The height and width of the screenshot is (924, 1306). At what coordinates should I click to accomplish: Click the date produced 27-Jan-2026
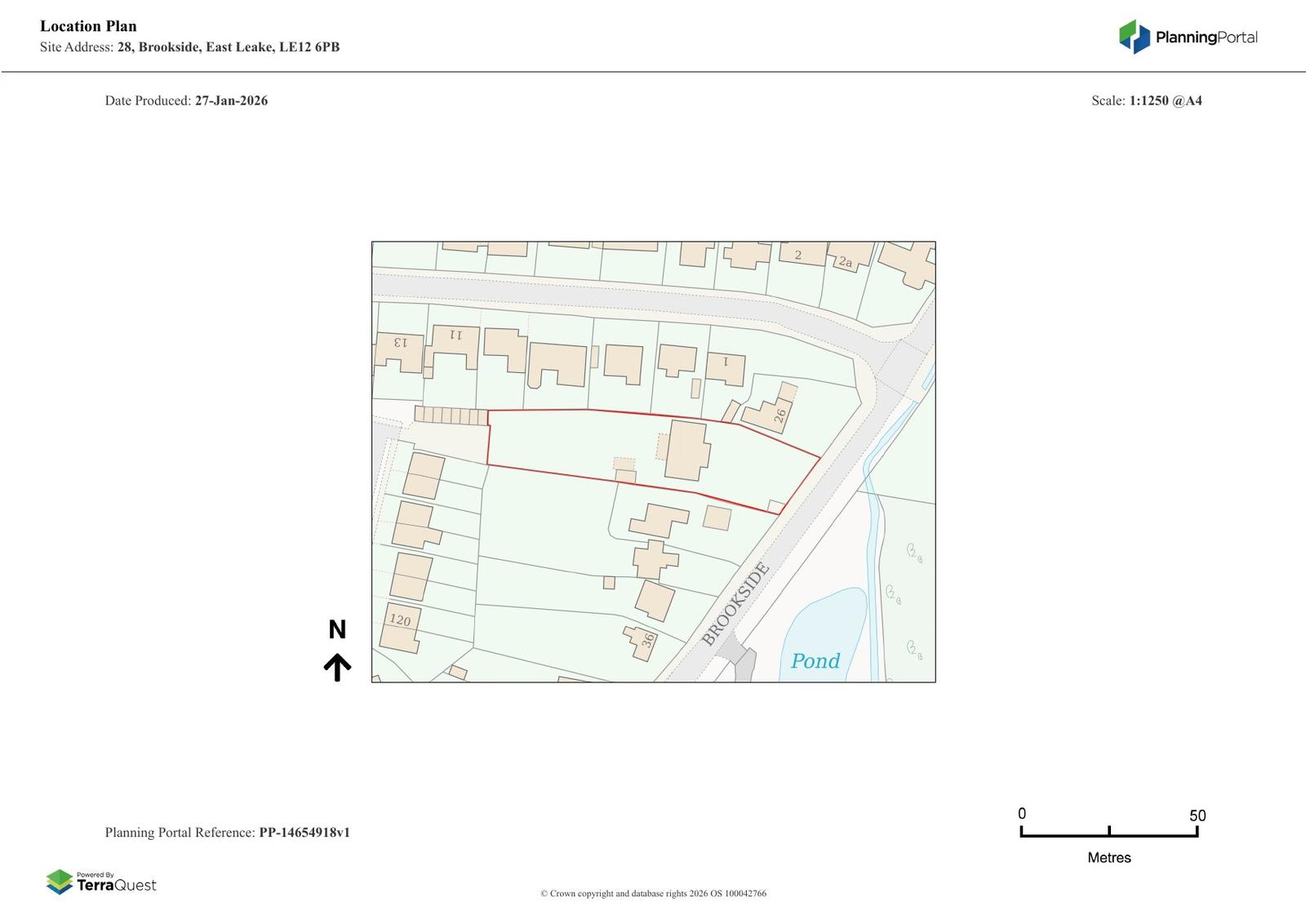pos(231,100)
